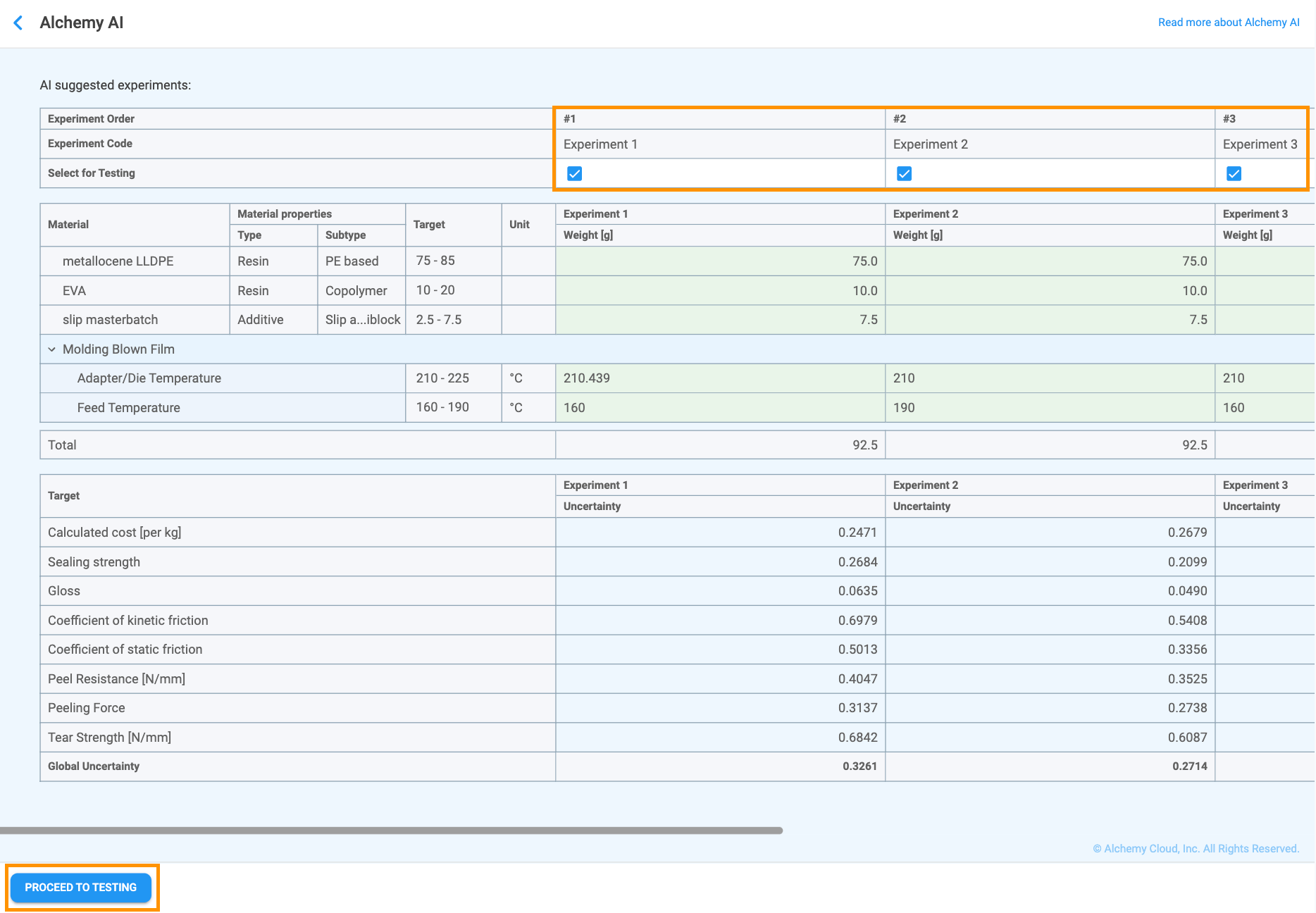Click Experiment 1 Feed Temperature value 160
1316x913 pixels.
[x=721, y=408]
